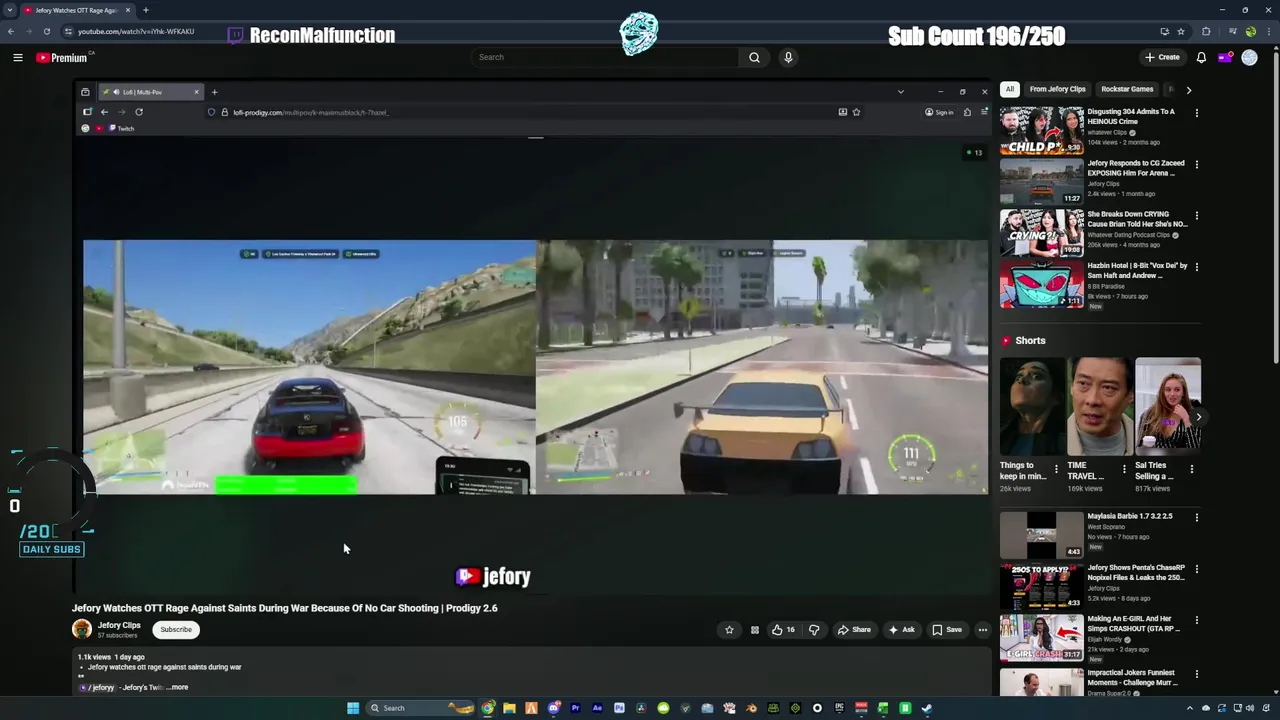Viewport: 1280px width, 720px height.
Task: Open options for Hazbin Hotel video
Action: (1196, 267)
